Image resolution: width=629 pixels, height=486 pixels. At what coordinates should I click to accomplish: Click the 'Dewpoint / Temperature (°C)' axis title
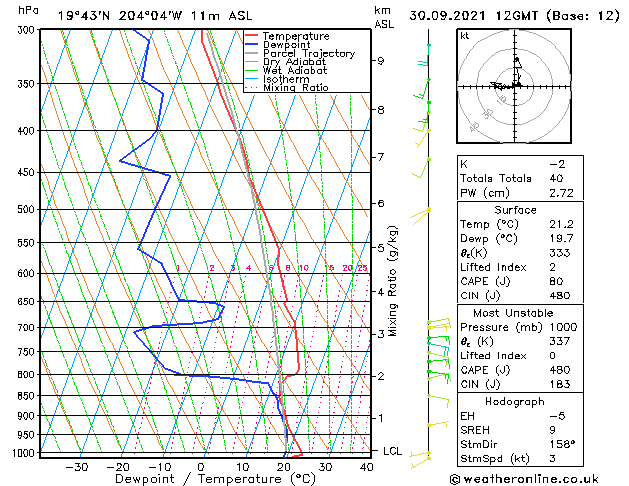[x=215, y=479]
